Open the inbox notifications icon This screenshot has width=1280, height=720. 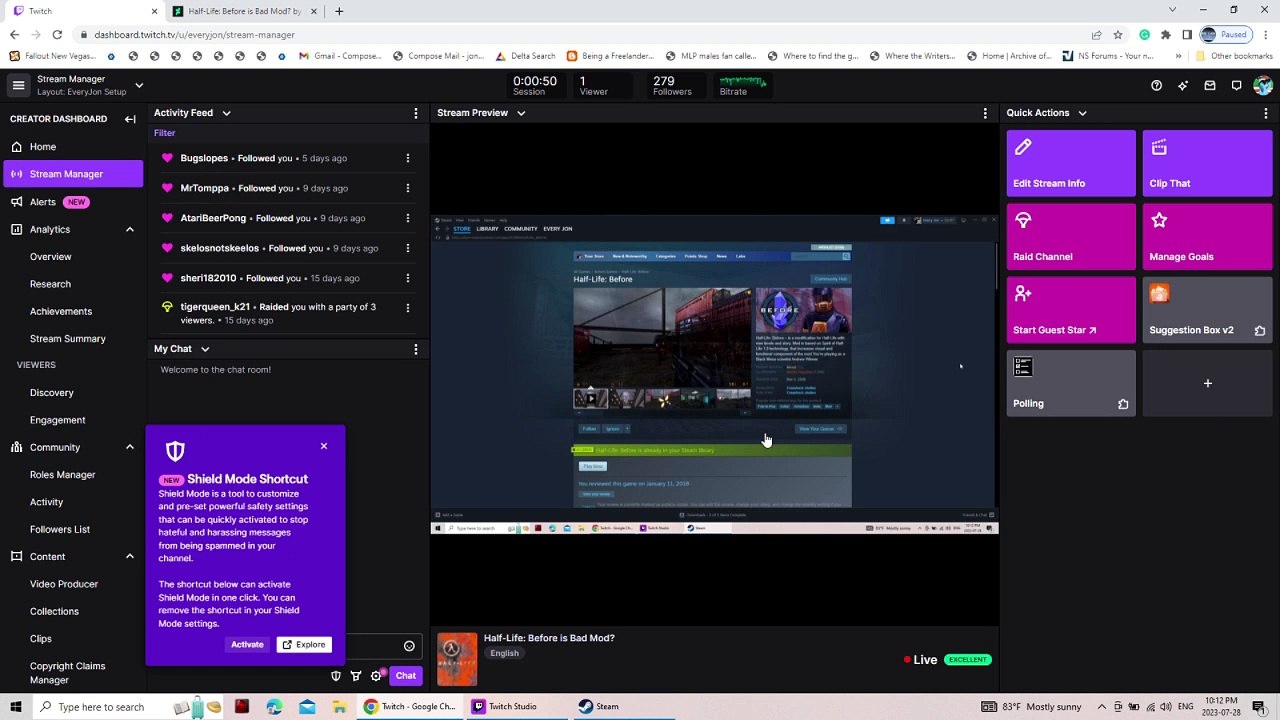(1210, 86)
